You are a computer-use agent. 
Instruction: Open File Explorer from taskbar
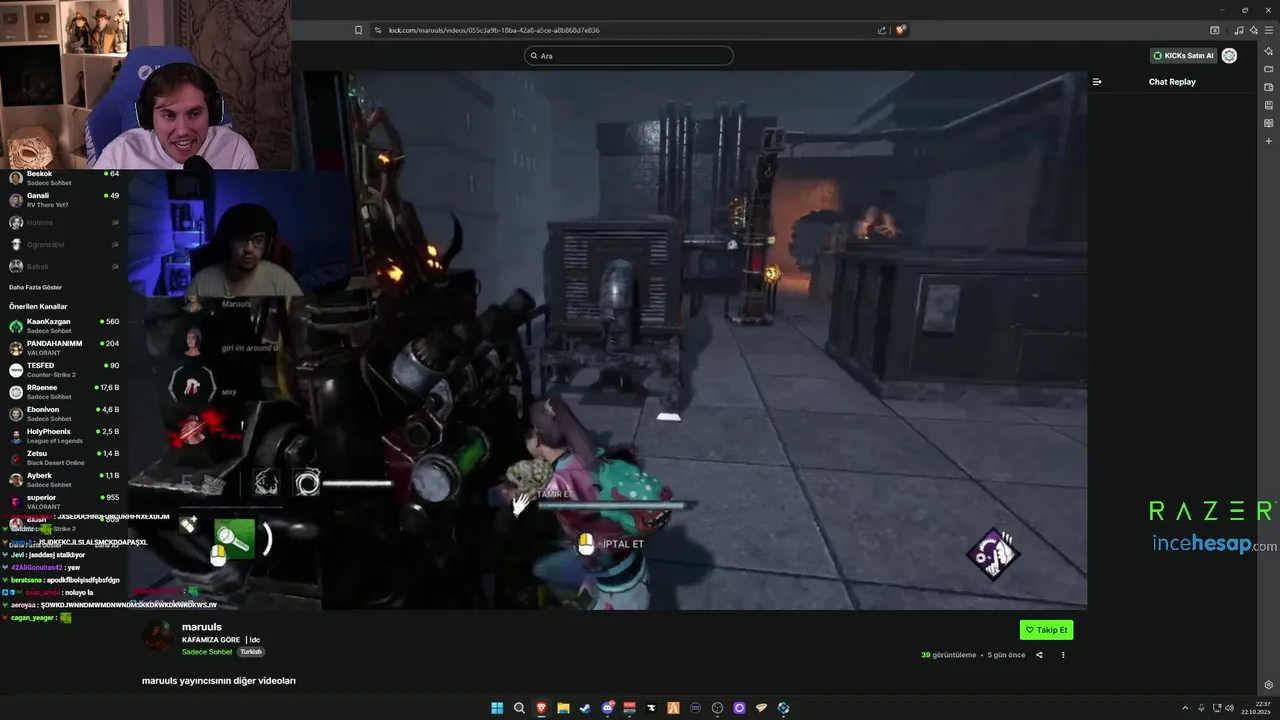pyautogui.click(x=563, y=708)
